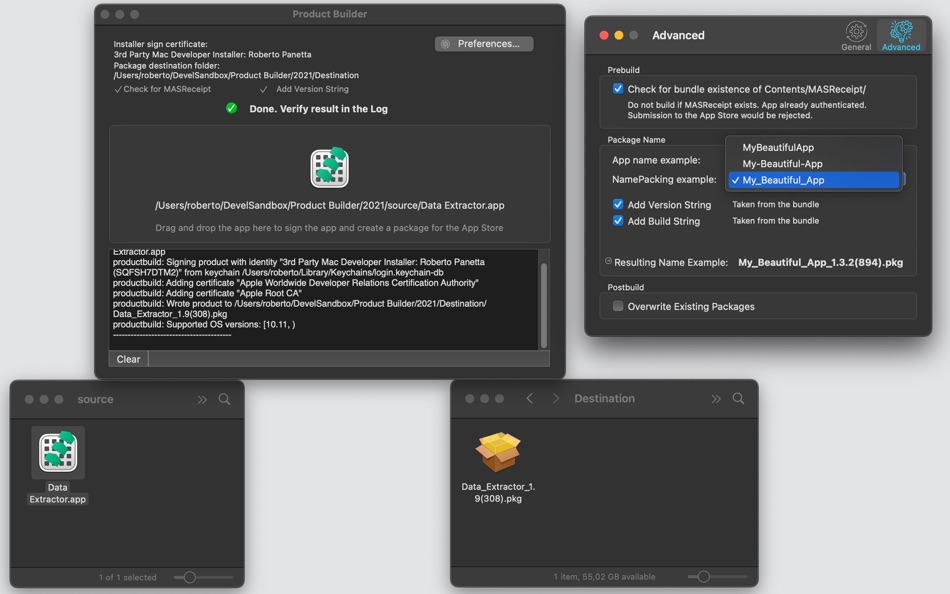The image size is (950, 594).
Task: Switch to the Advanced preferences tab
Action: pos(900,36)
